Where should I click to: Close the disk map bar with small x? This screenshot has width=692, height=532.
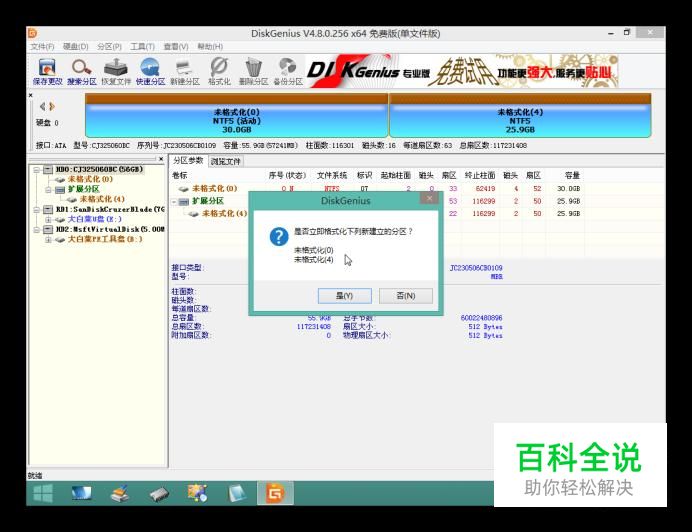(30, 95)
